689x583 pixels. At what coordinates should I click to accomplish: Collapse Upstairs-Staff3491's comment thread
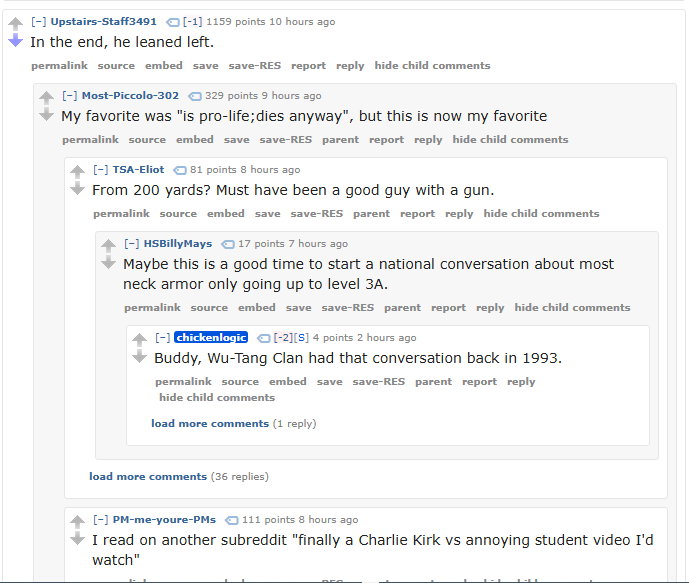[x=38, y=22]
